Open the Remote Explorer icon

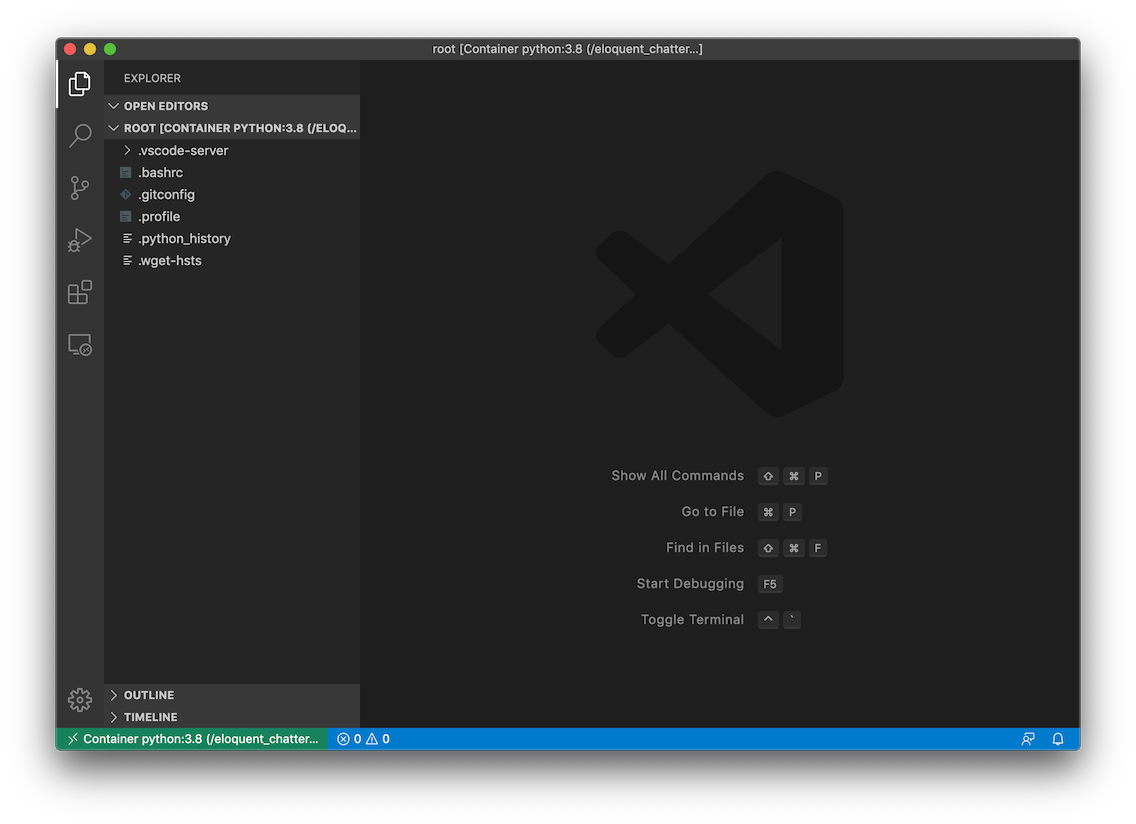[x=79, y=344]
